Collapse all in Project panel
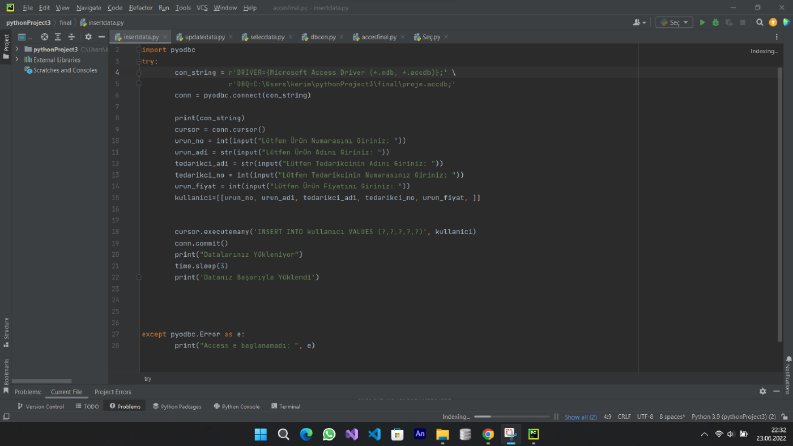 [x=71, y=37]
